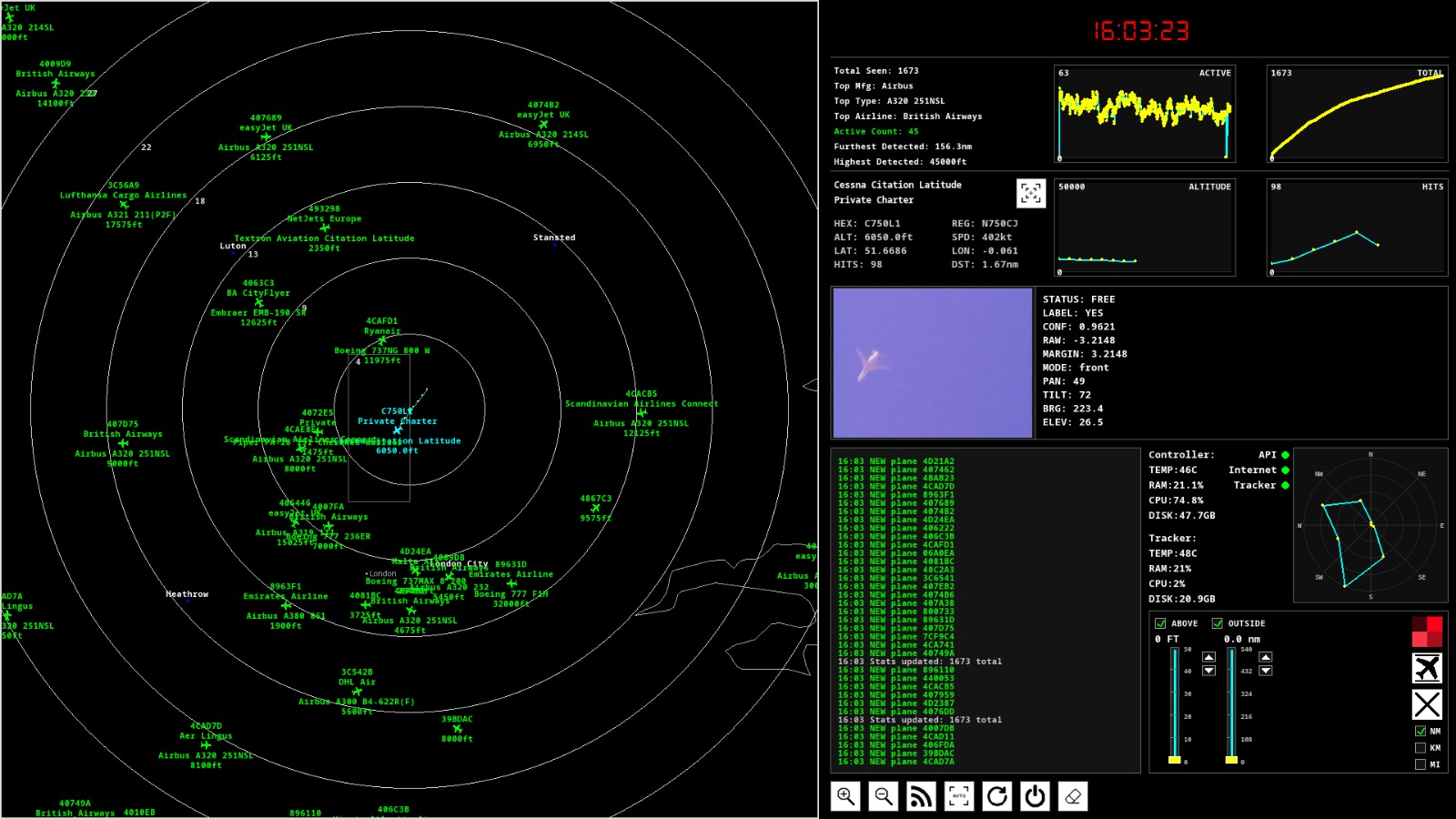The image size is (1456, 819).
Task: Select the 4867C3 aircraft marker
Action: (596, 509)
